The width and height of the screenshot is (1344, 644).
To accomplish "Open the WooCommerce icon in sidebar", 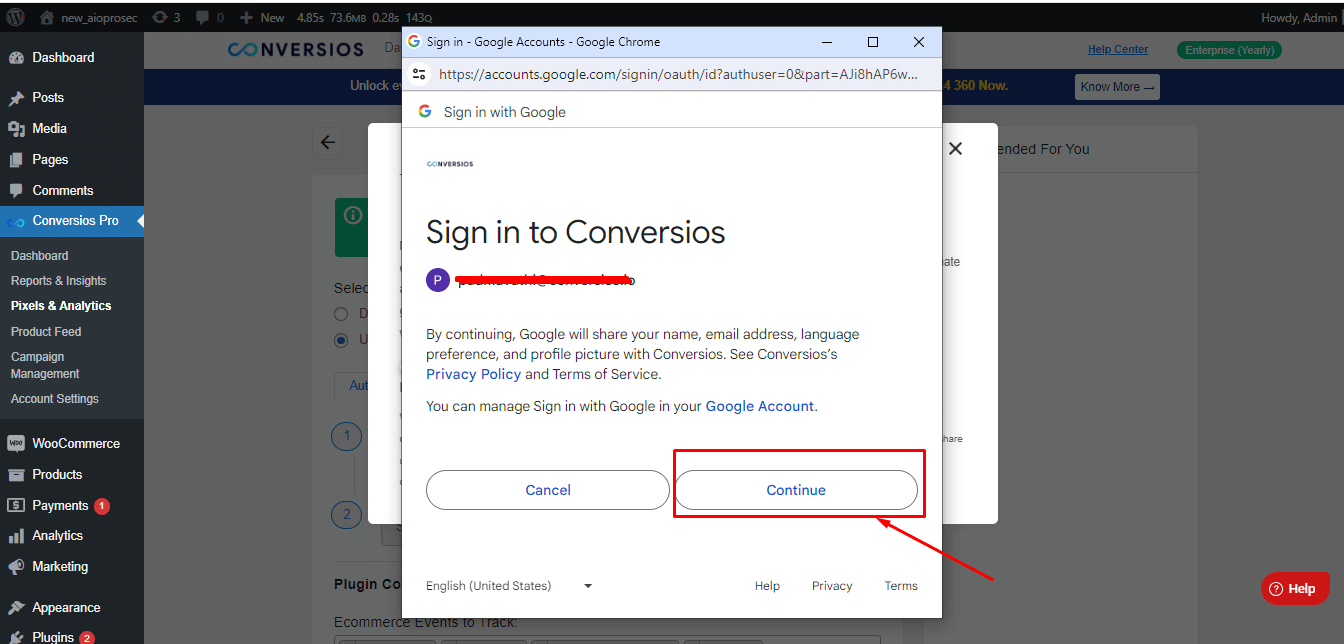I will coord(16,444).
